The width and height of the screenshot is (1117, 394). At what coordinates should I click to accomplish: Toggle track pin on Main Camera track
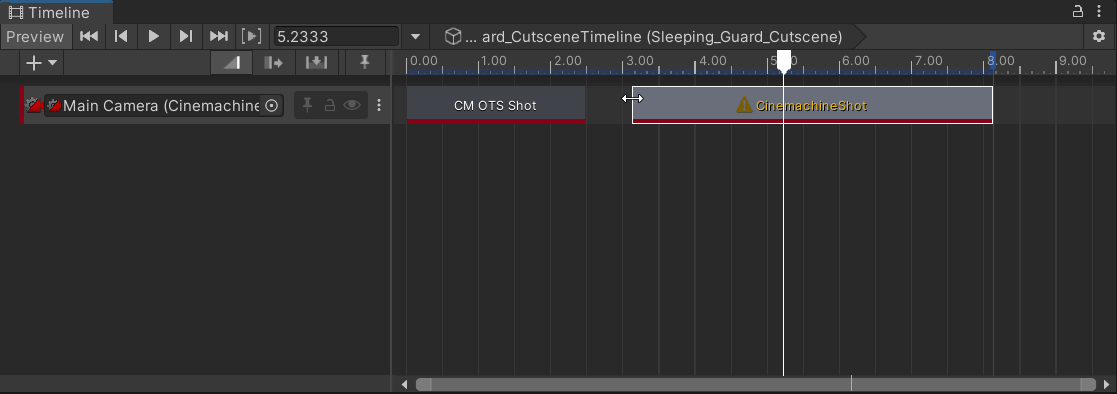tap(307, 105)
